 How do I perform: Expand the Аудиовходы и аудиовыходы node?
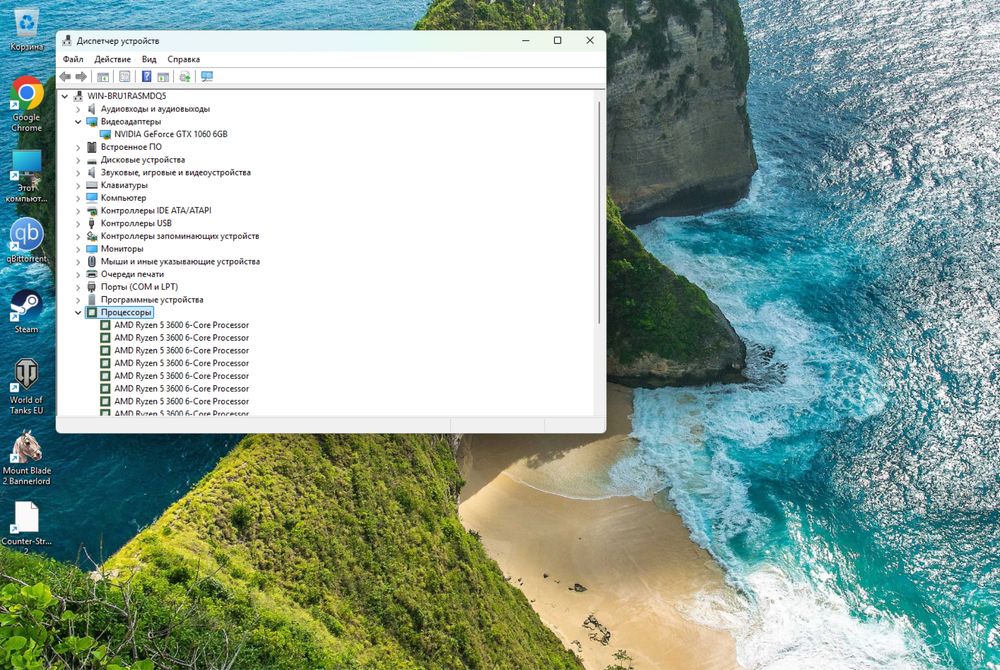point(78,109)
